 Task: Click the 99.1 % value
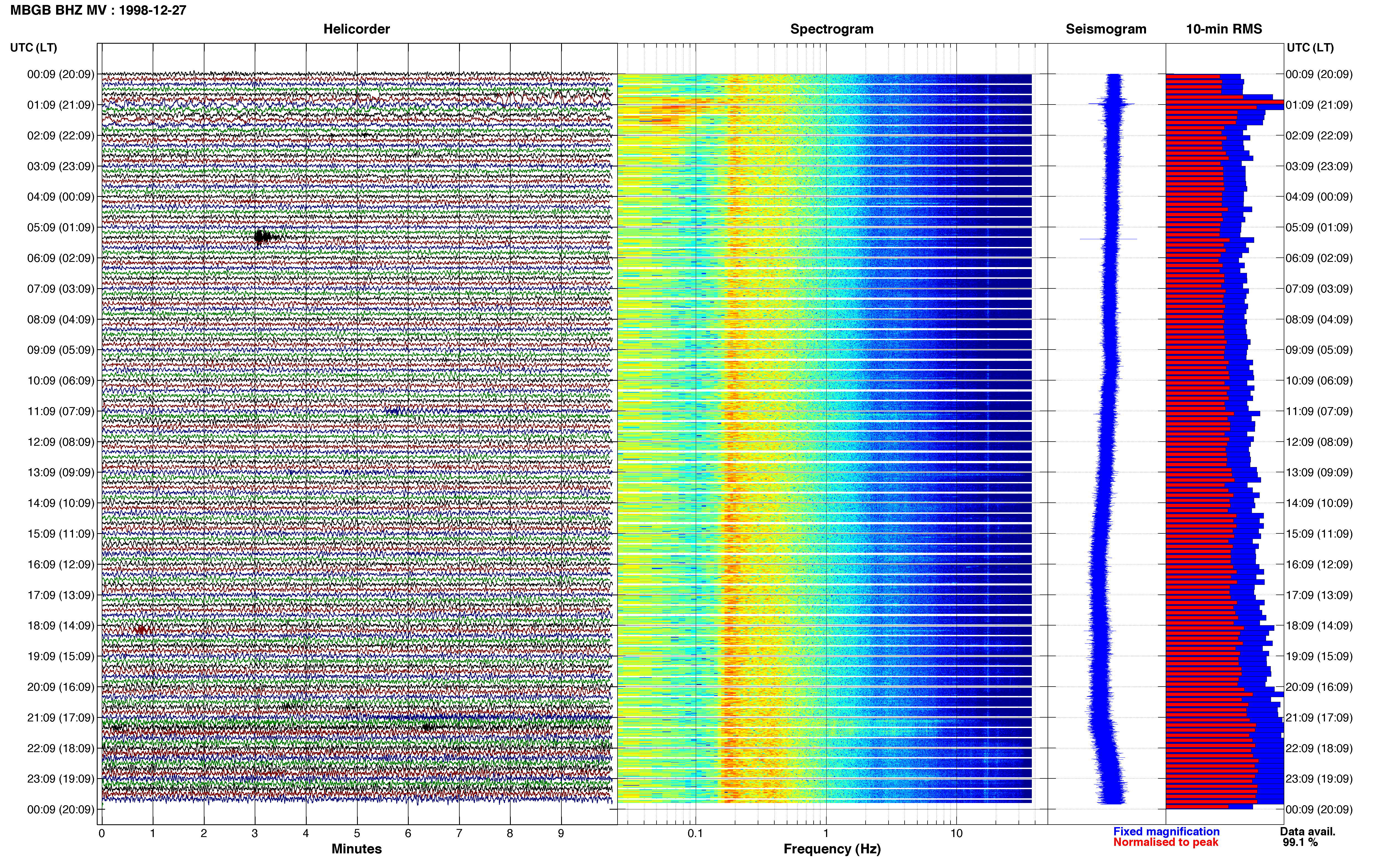pos(1300,842)
